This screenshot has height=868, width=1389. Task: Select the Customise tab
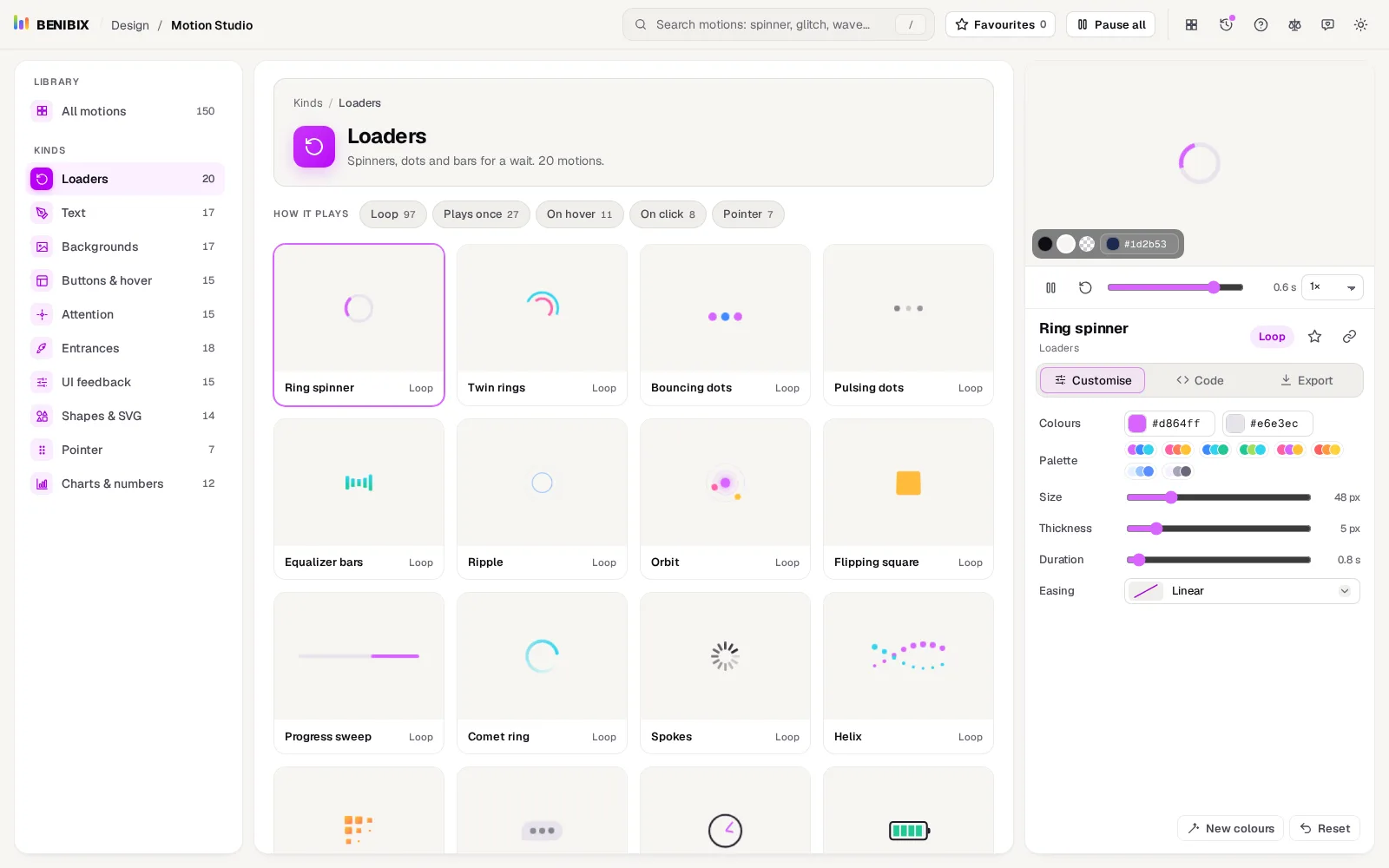coord(1092,380)
